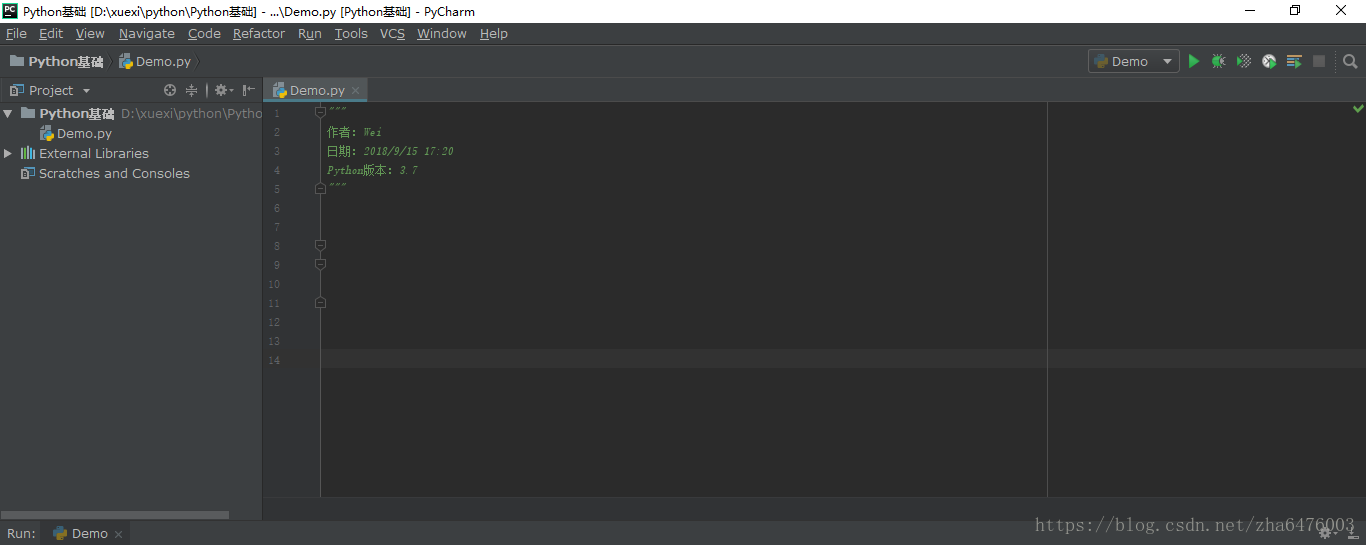Close the Demo.py editor tab
This screenshot has height=545, width=1366.
[355, 91]
